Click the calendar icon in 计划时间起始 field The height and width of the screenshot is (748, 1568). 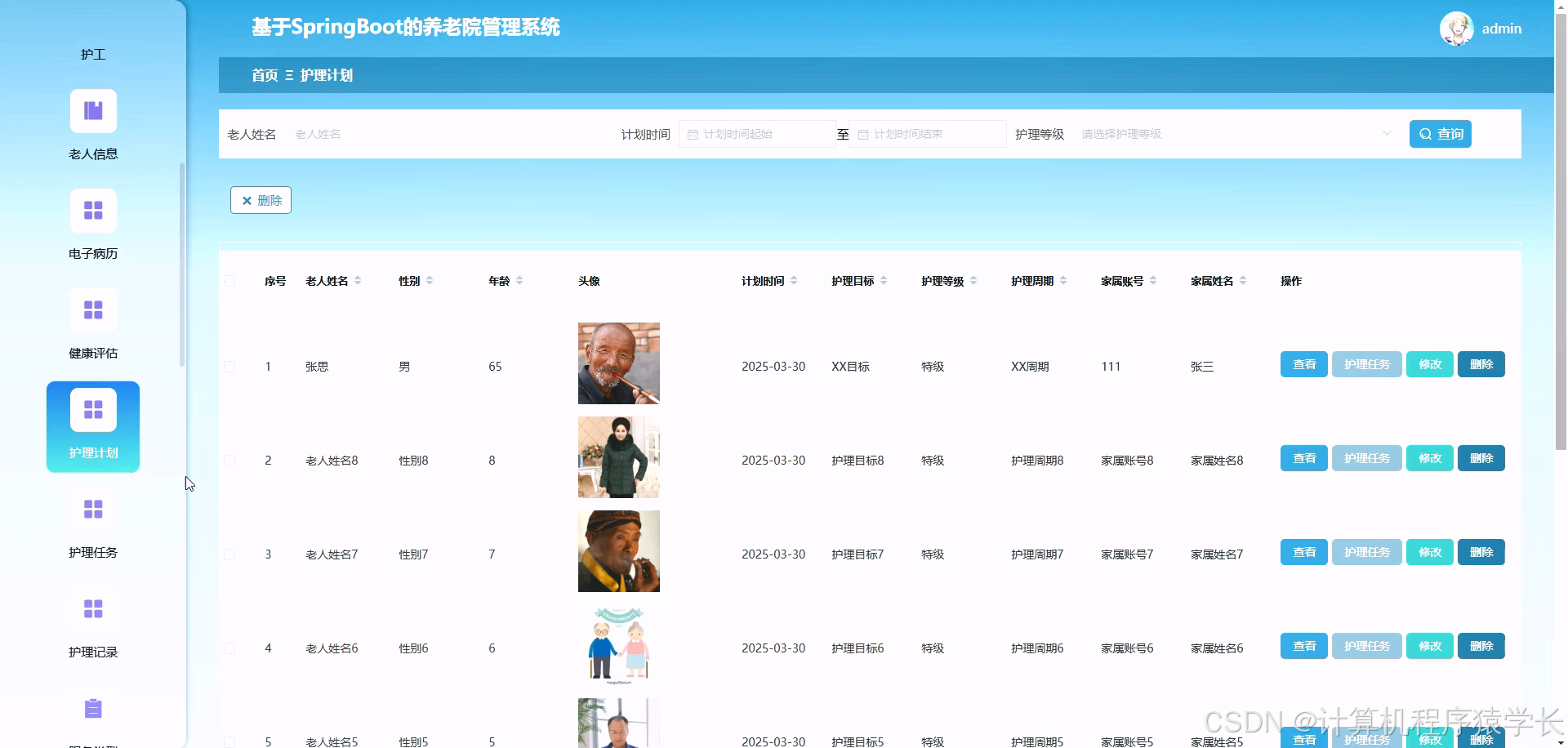(693, 133)
